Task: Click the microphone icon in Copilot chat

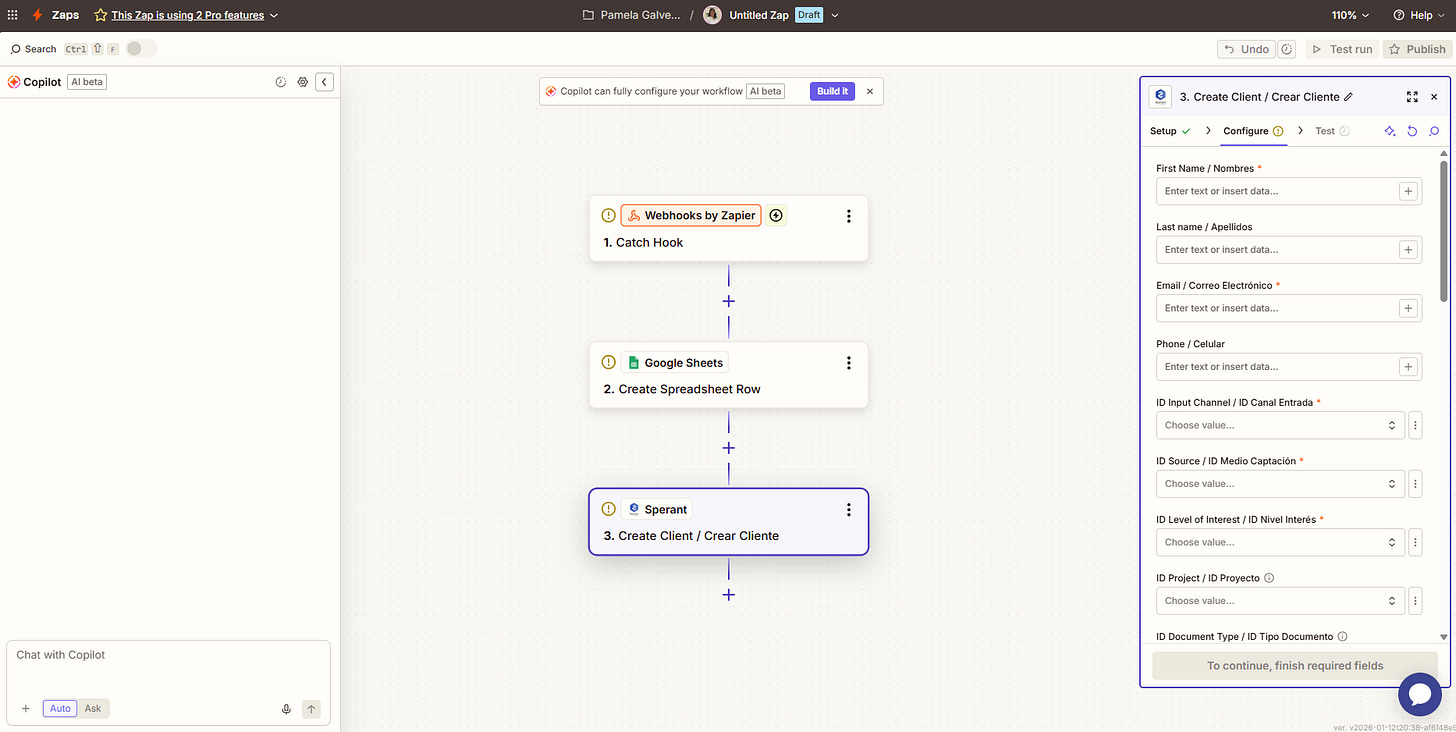Action: (x=286, y=708)
